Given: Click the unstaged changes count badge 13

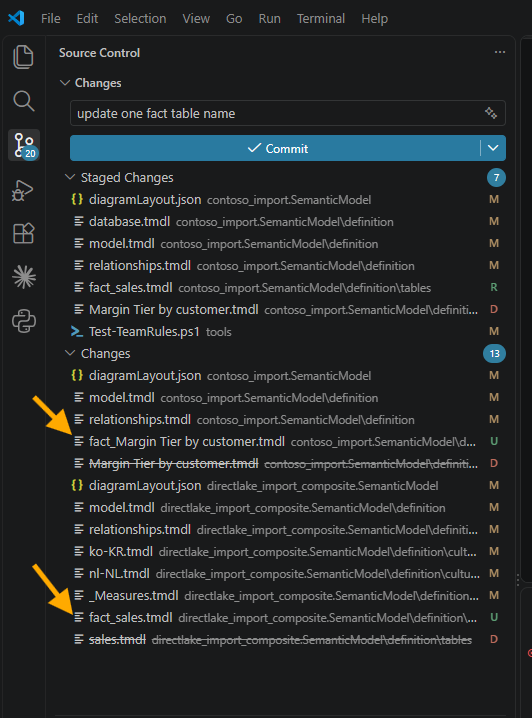Looking at the screenshot, I should [494, 354].
